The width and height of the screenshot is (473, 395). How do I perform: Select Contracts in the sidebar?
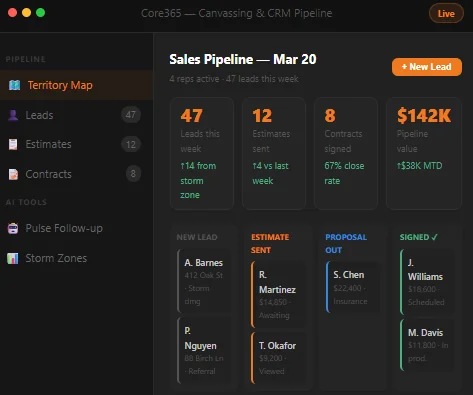(x=76, y=174)
